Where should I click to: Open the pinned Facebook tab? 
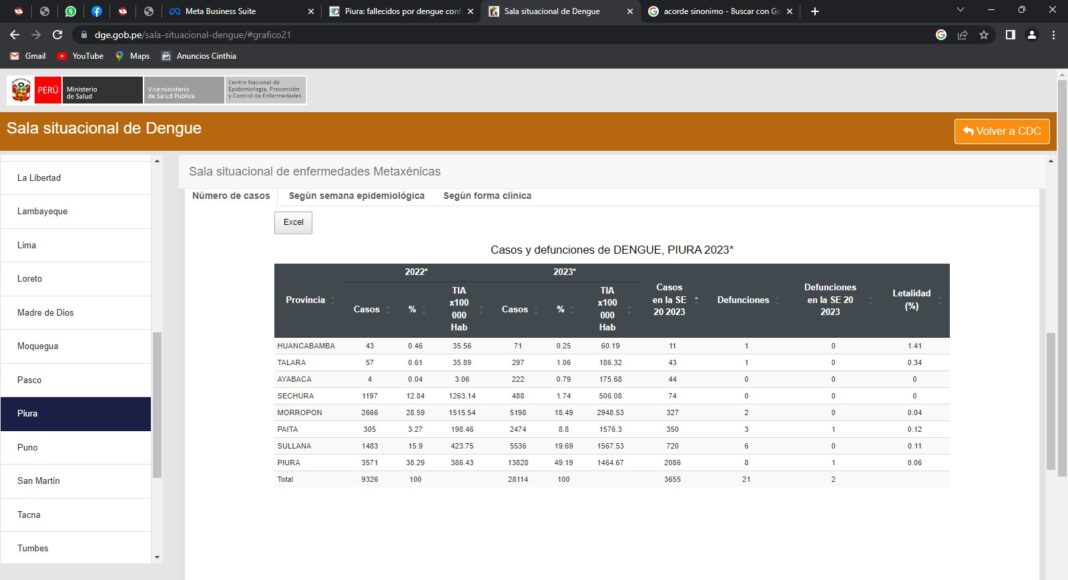[x=97, y=12]
